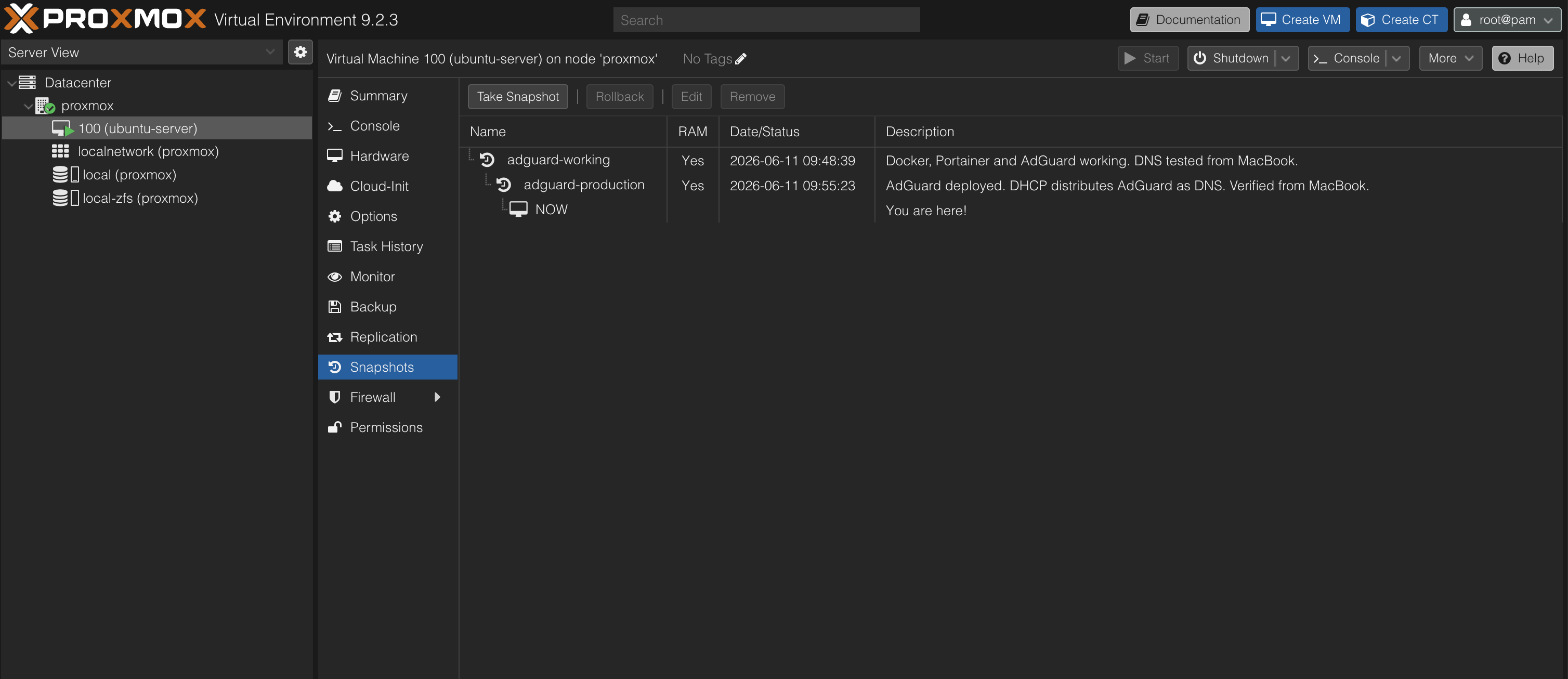The image size is (1568, 679).
Task: Click the Shutdown button
Action: [1232, 58]
